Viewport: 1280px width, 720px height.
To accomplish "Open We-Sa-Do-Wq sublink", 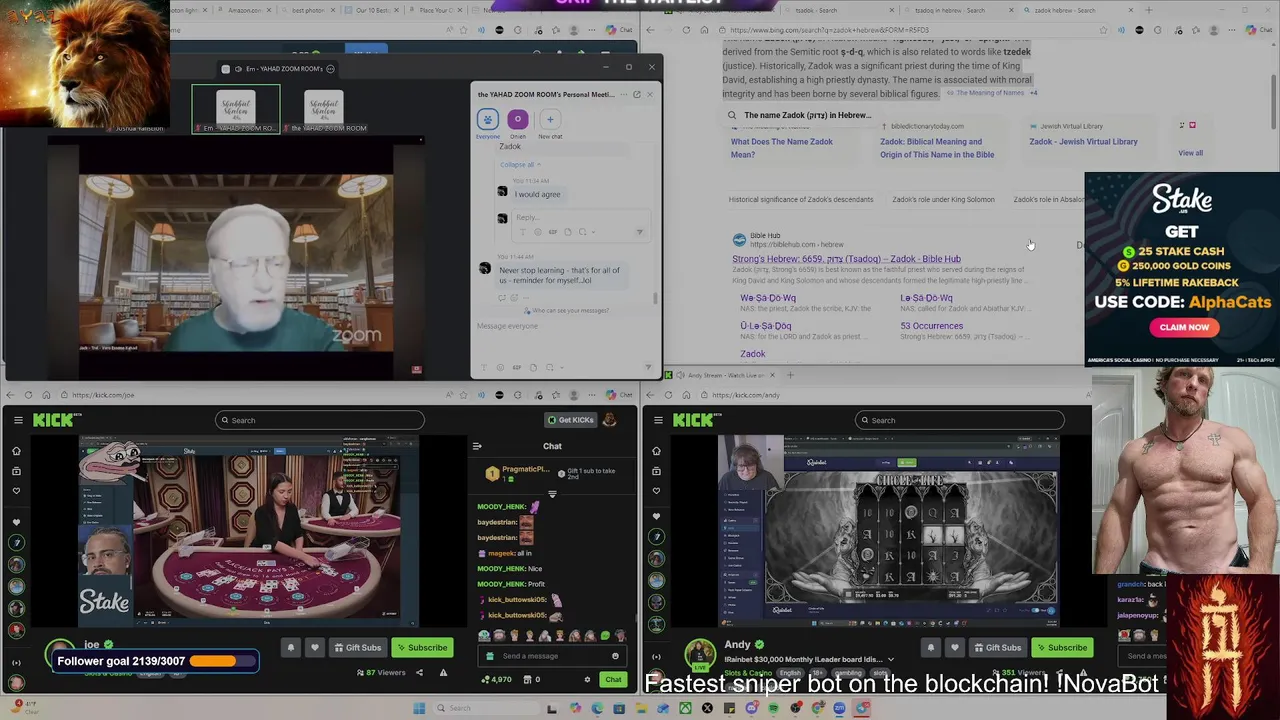I will click(768, 298).
